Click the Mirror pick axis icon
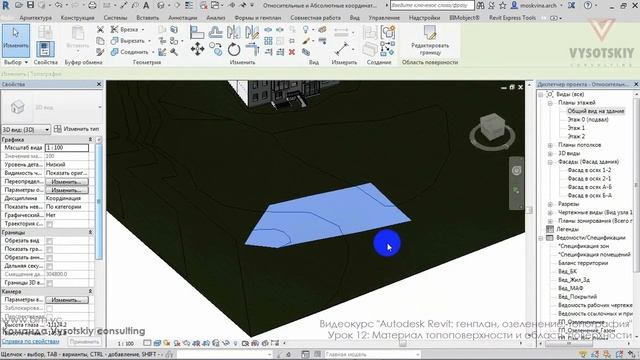The width and height of the screenshot is (640, 360). 233,32
